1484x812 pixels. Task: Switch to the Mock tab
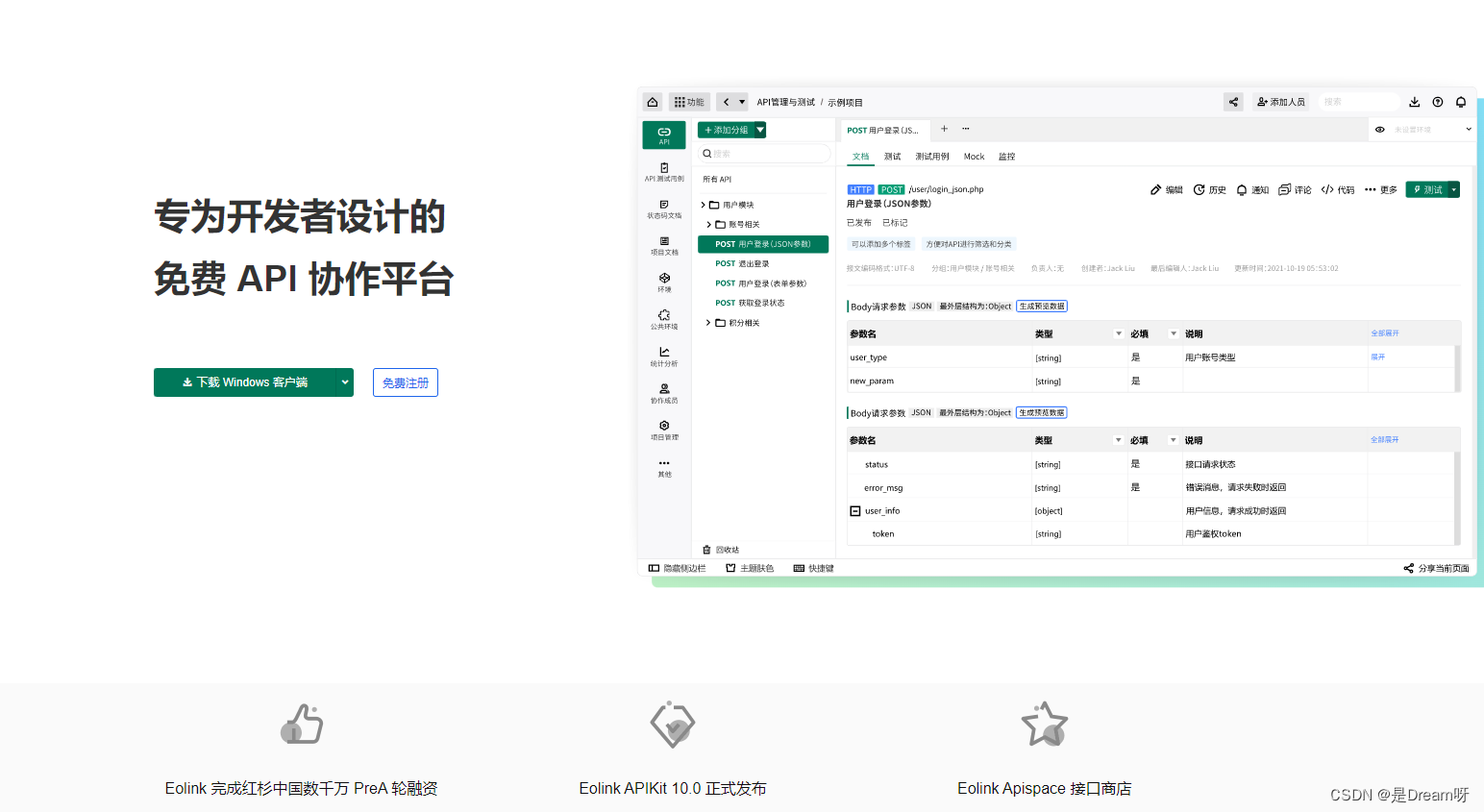[x=974, y=156]
